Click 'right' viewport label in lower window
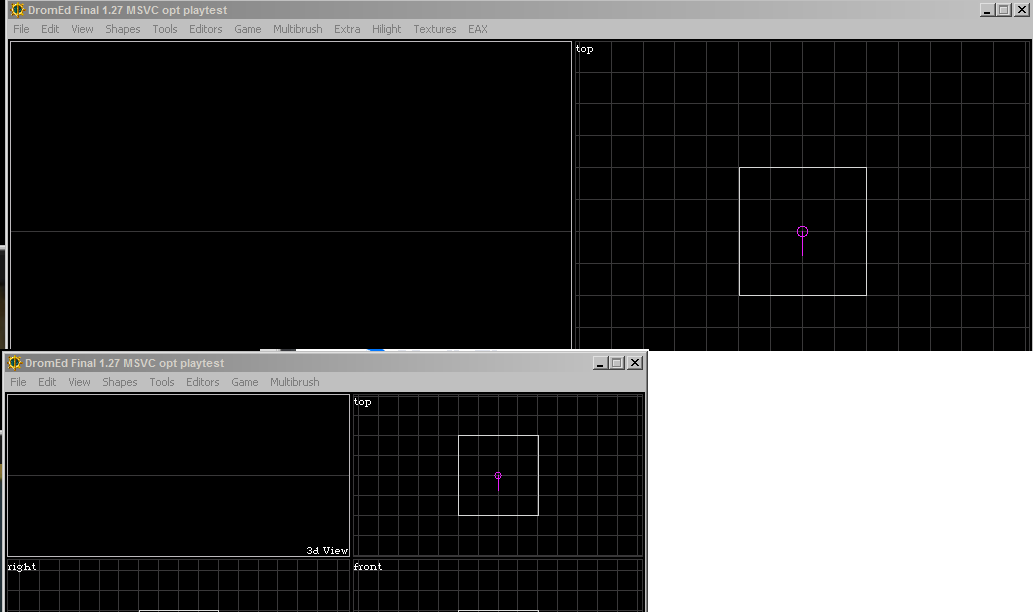This screenshot has height=612, width=1033. pyautogui.click(x=22, y=567)
